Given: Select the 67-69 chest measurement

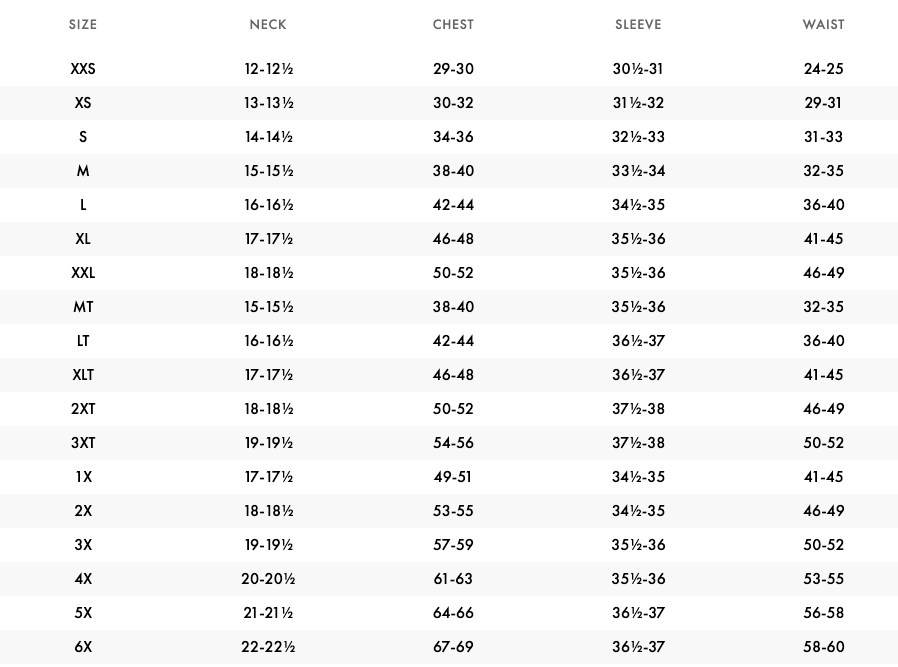Looking at the screenshot, I should pyautogui.click(x=453, y=647).
